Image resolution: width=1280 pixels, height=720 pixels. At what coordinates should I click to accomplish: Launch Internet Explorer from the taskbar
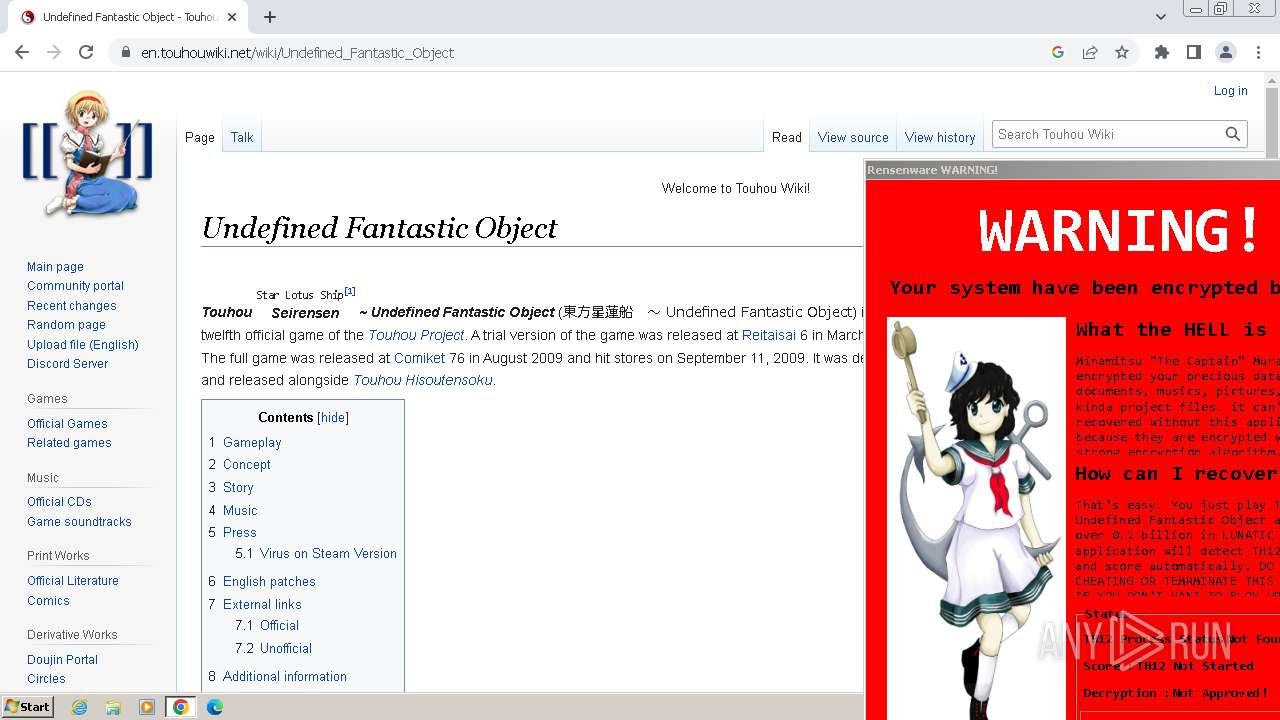(x=80, y=707)
